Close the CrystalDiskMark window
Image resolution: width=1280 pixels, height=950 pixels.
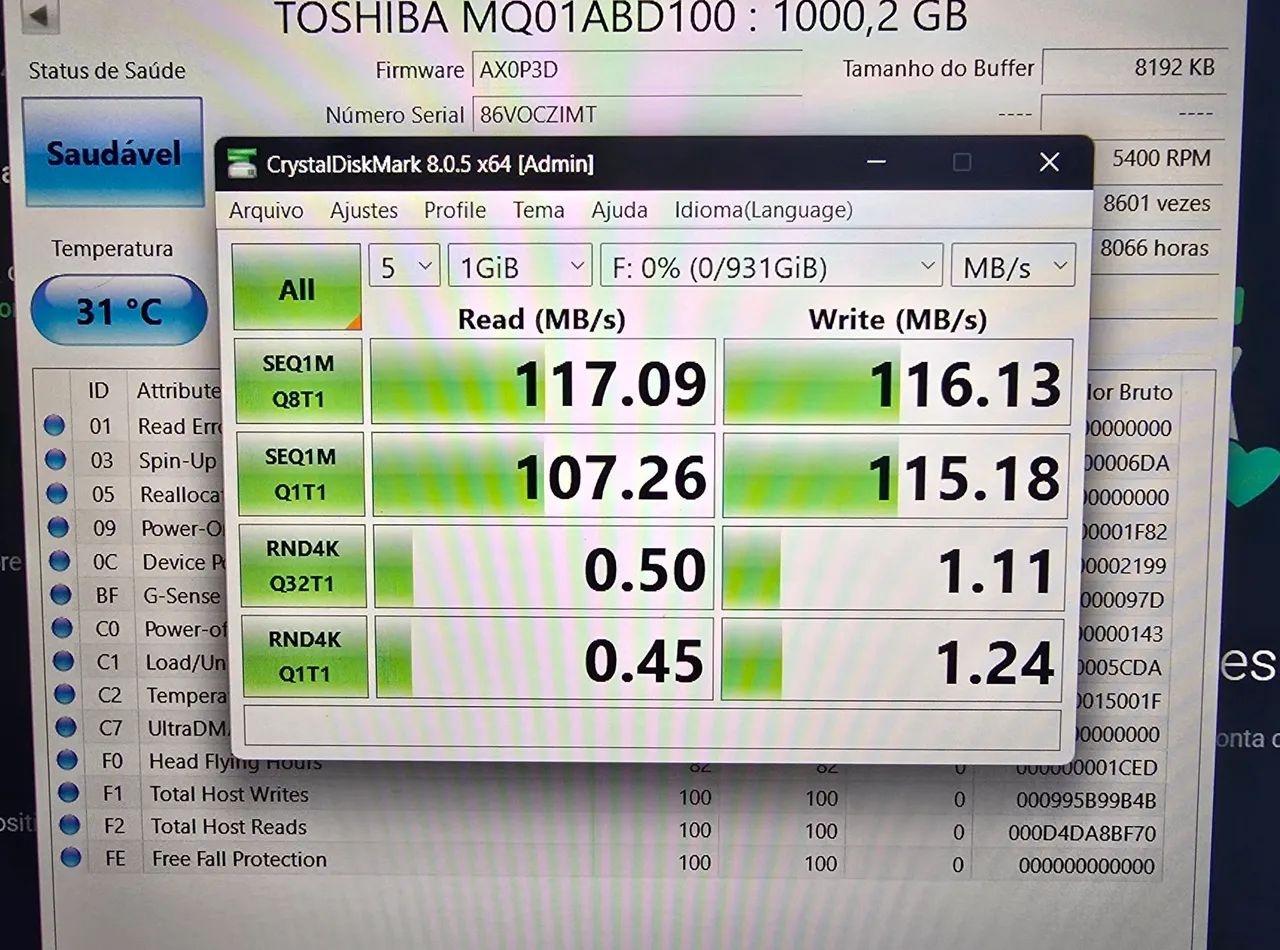pos(1049,162)
